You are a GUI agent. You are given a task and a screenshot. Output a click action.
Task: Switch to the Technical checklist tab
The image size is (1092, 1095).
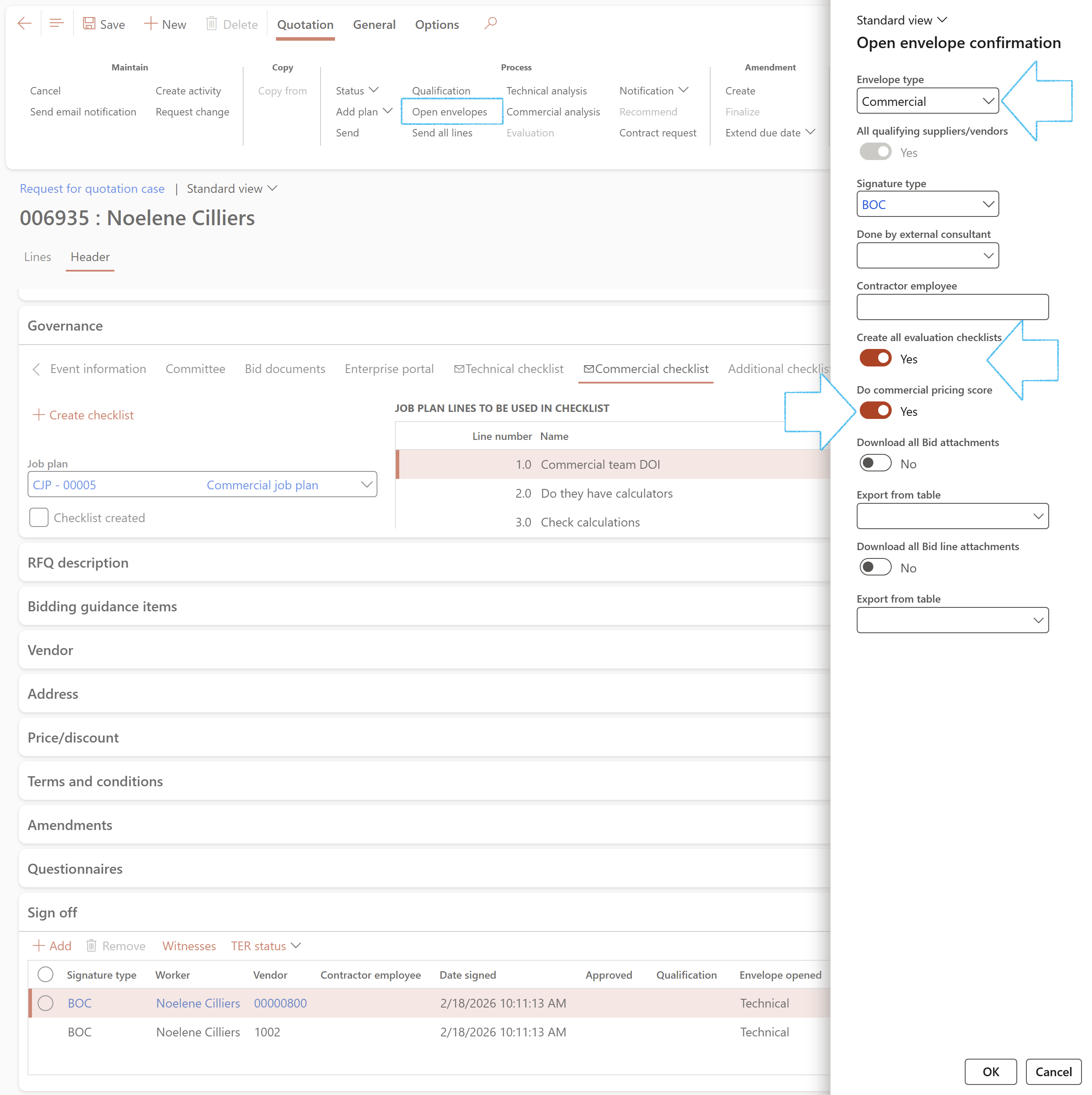pos(508,369)
